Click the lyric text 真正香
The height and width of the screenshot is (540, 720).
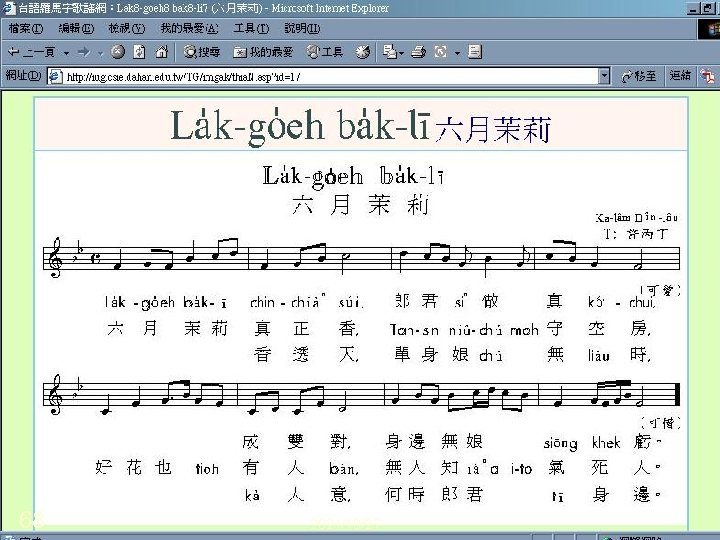(306, 329)
